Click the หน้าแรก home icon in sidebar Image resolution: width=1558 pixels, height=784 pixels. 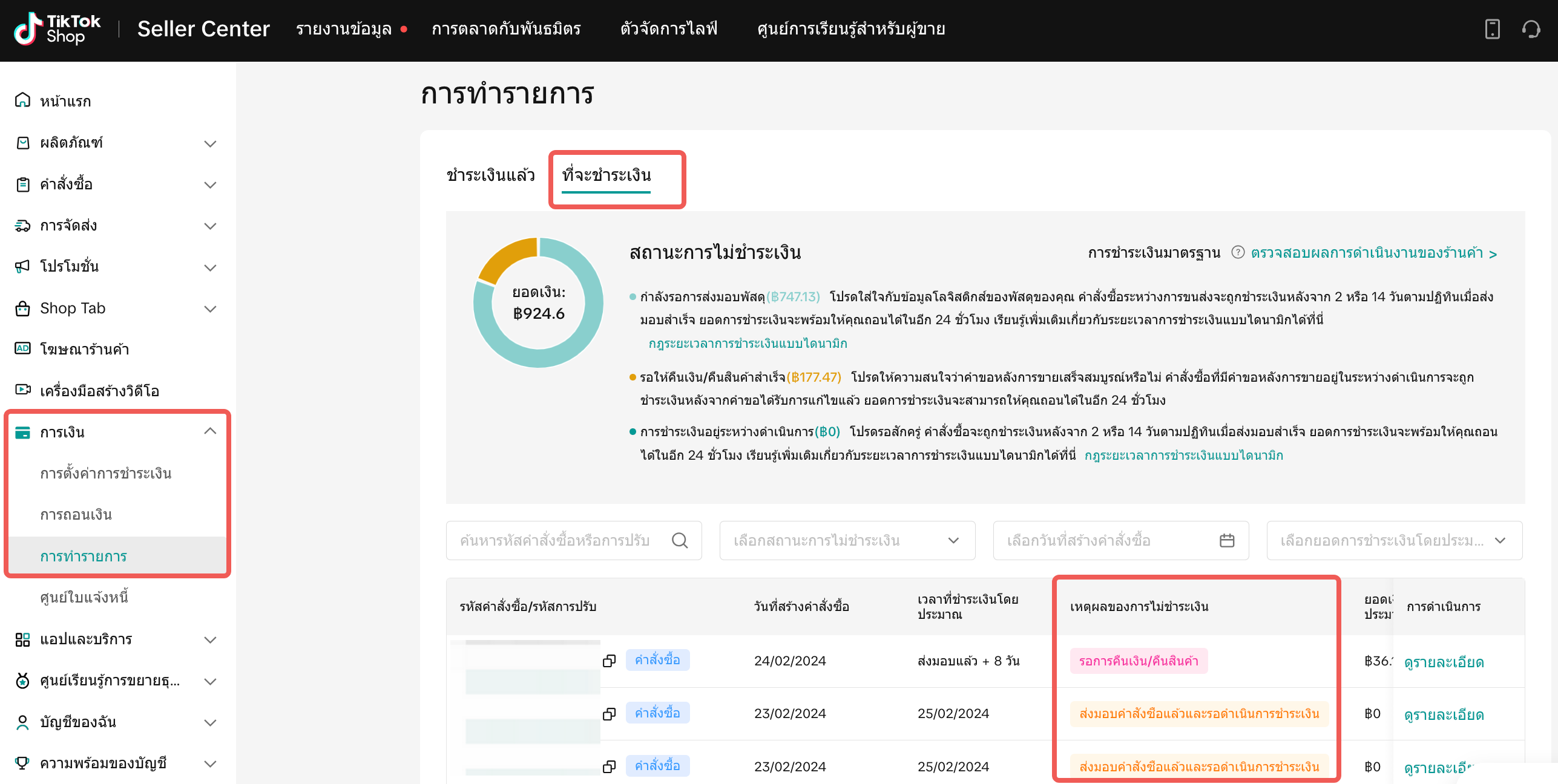point(22,100)
